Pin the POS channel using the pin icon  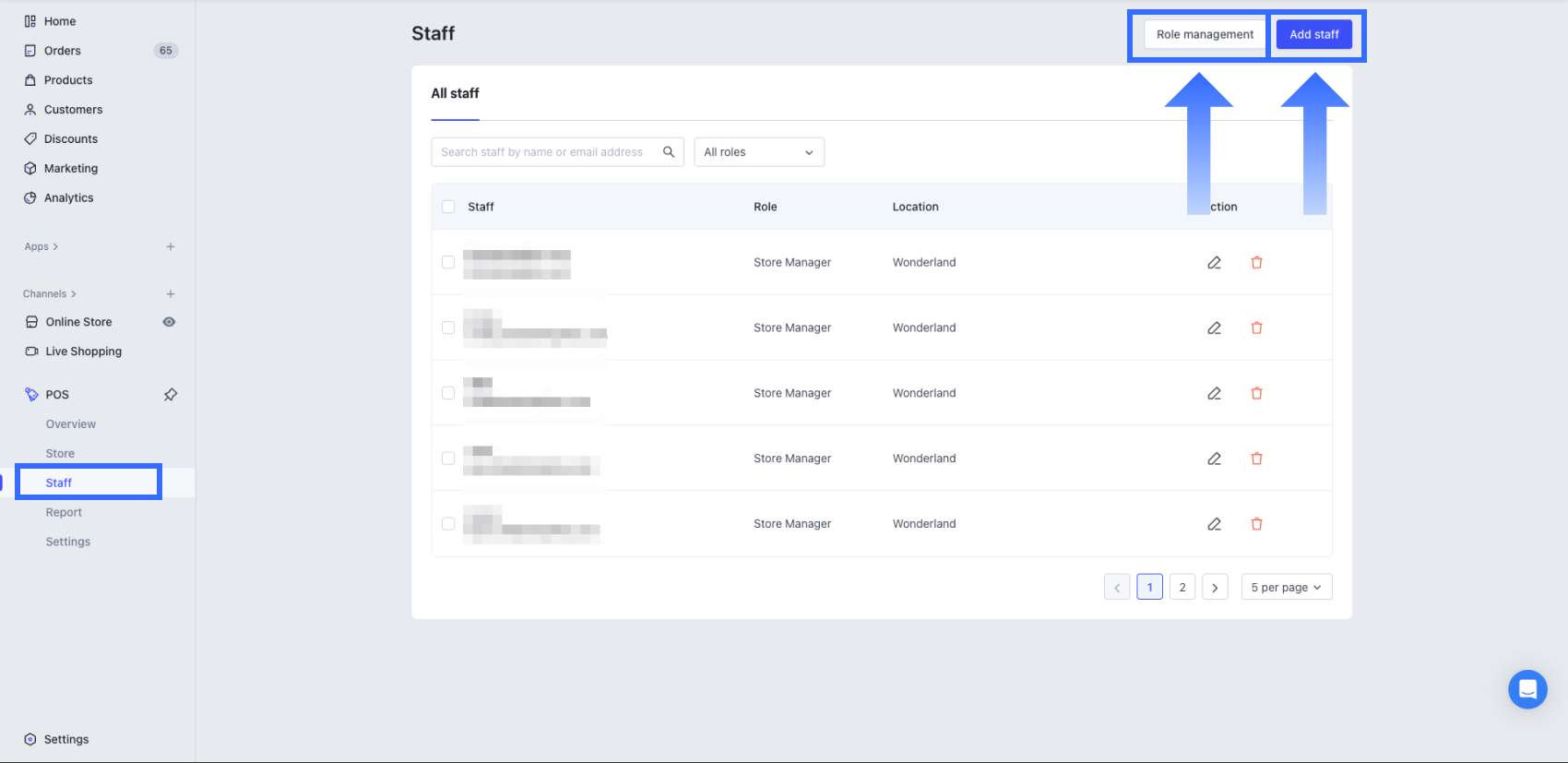[171, 395]
